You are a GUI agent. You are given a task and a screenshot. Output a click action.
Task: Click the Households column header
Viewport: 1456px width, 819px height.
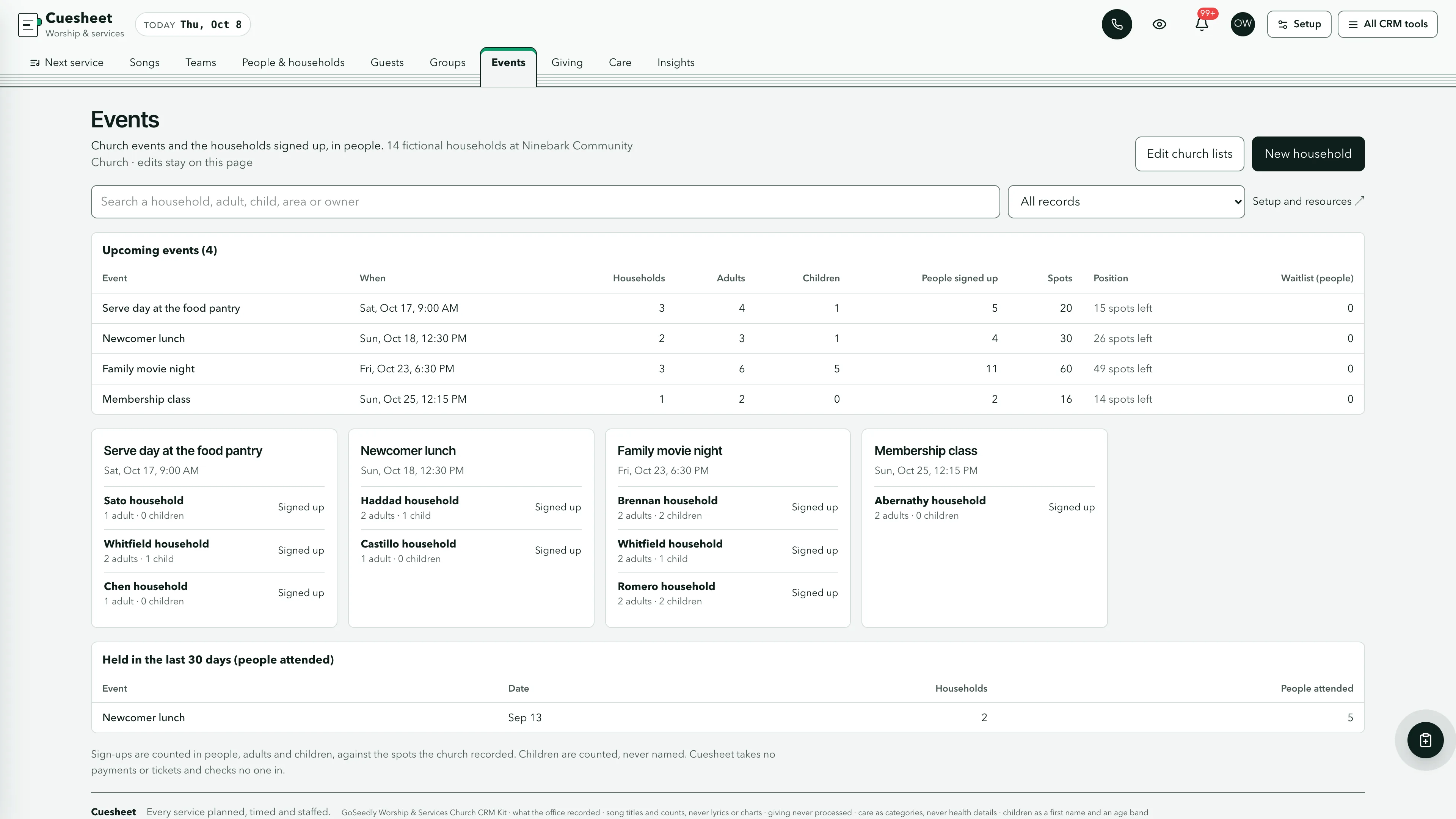(639, 278)
